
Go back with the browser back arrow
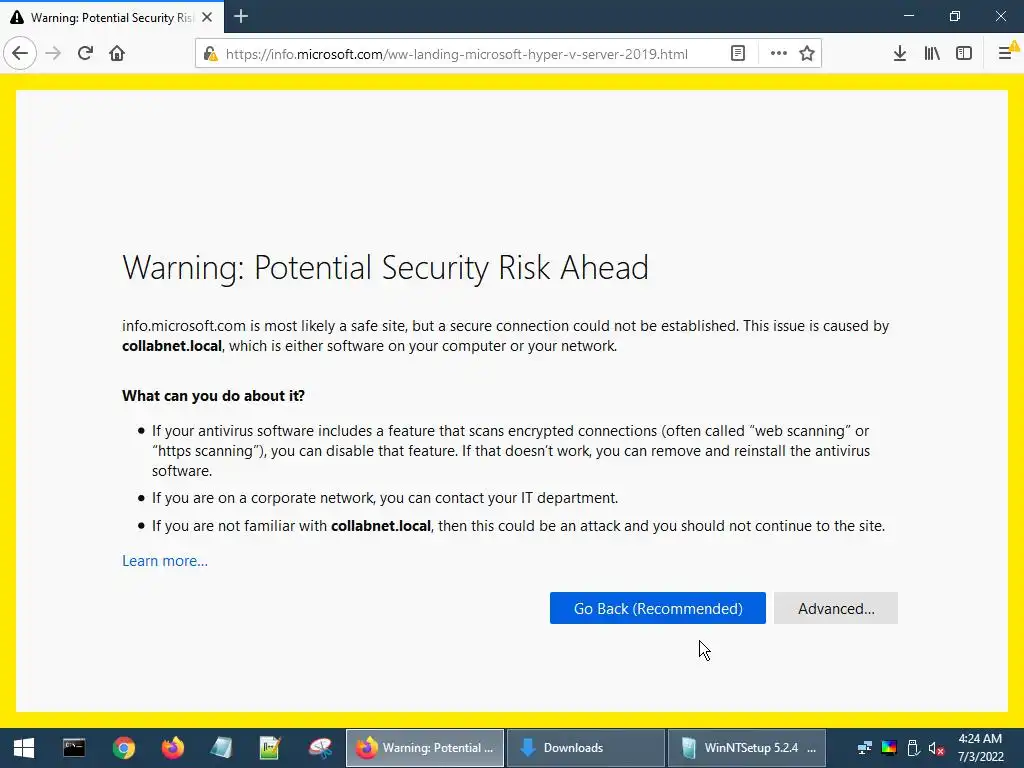(x=20, y=54)
